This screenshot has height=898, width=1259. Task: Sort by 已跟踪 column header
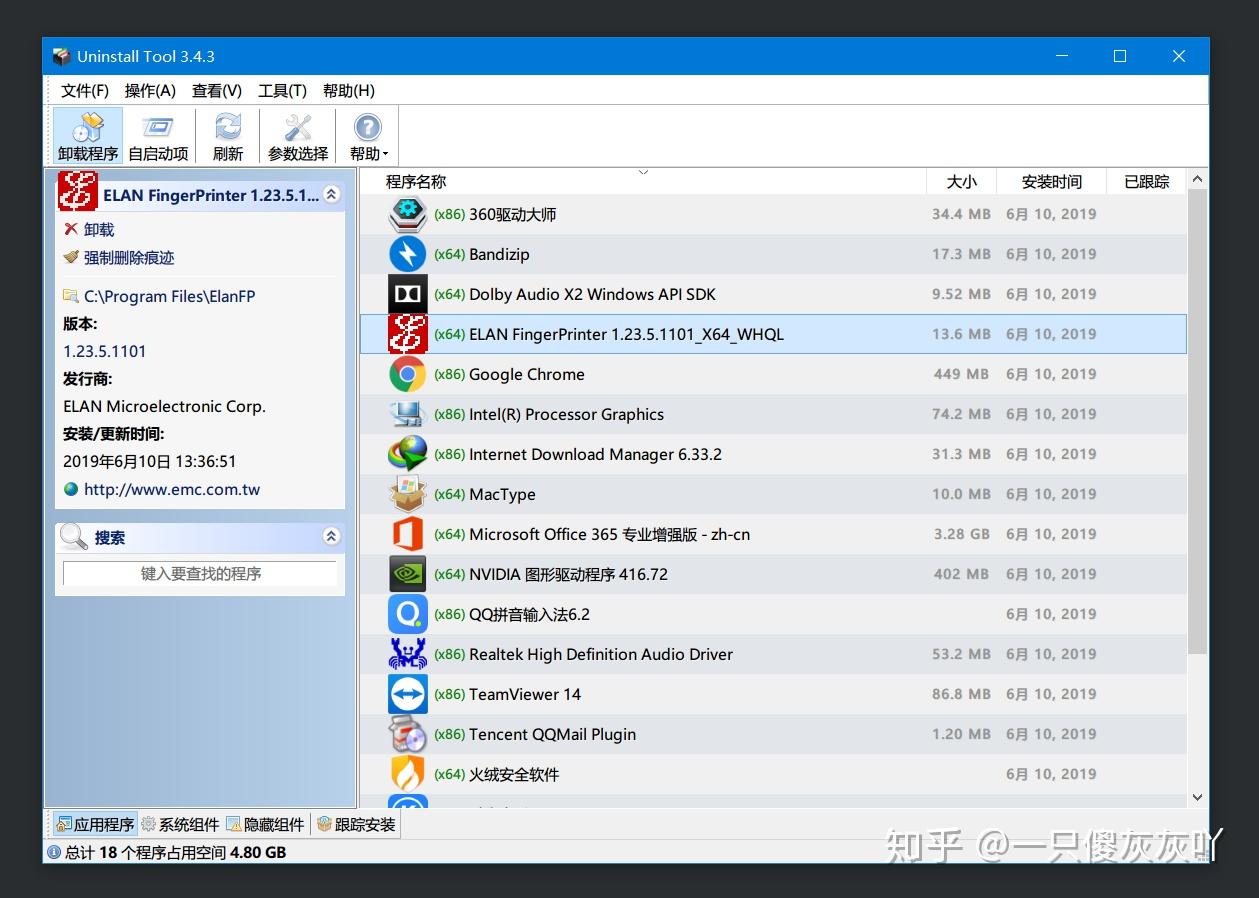(x=1147, y=181)
